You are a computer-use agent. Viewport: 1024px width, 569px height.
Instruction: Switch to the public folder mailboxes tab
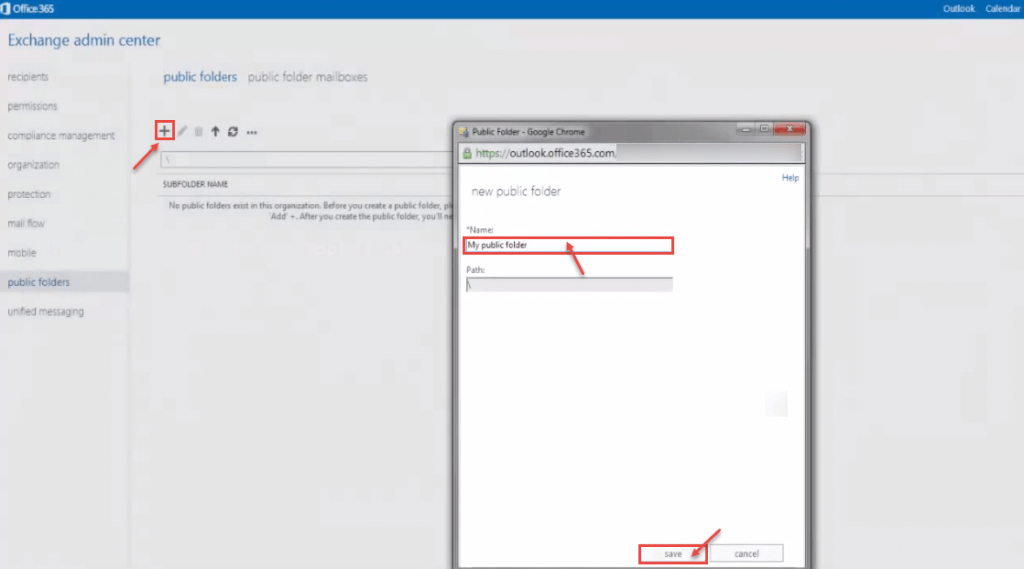tap(308, 77)
